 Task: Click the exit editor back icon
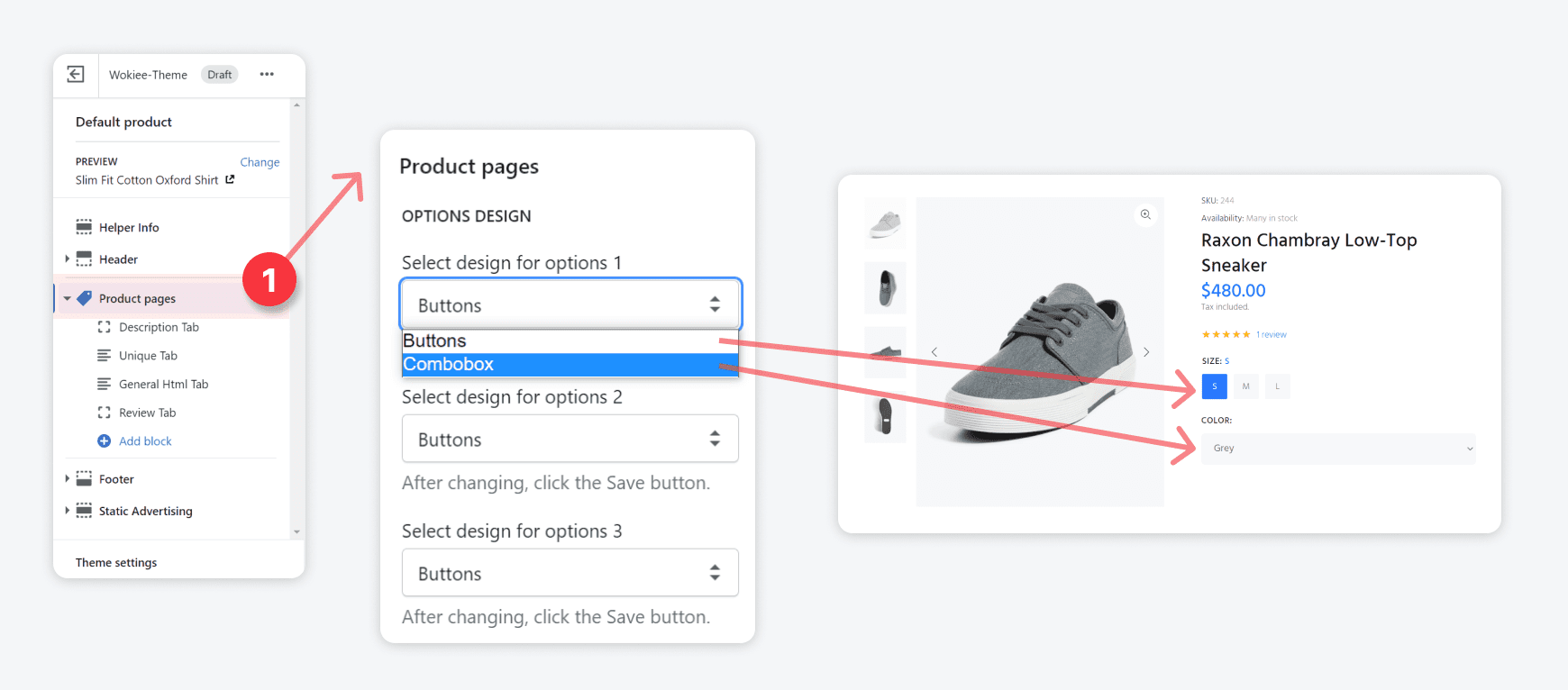click(x=76, y=75)
